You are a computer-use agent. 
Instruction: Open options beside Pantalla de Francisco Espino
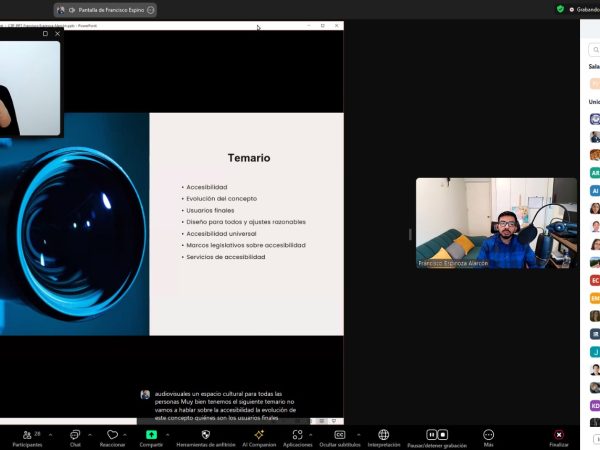pos(151,10)
